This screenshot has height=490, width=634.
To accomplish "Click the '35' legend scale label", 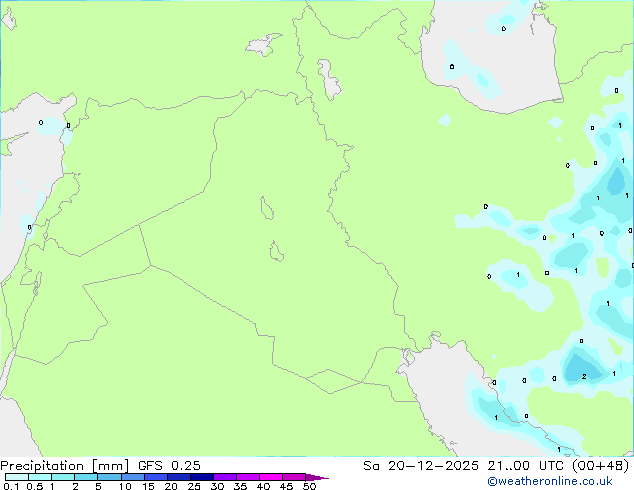I will (240, 486).
